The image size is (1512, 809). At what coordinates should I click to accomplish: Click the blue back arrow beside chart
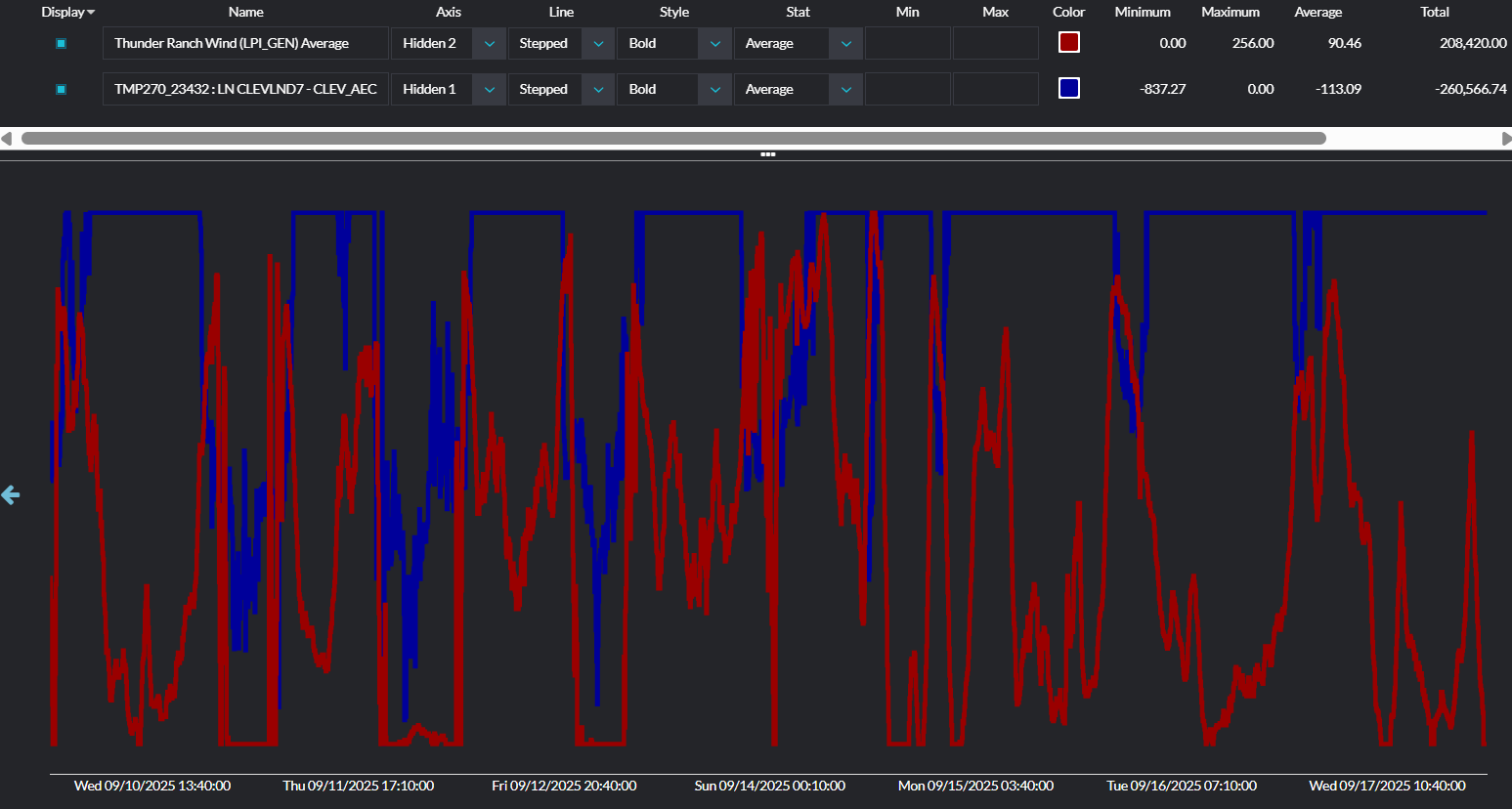tap(11, 495)
